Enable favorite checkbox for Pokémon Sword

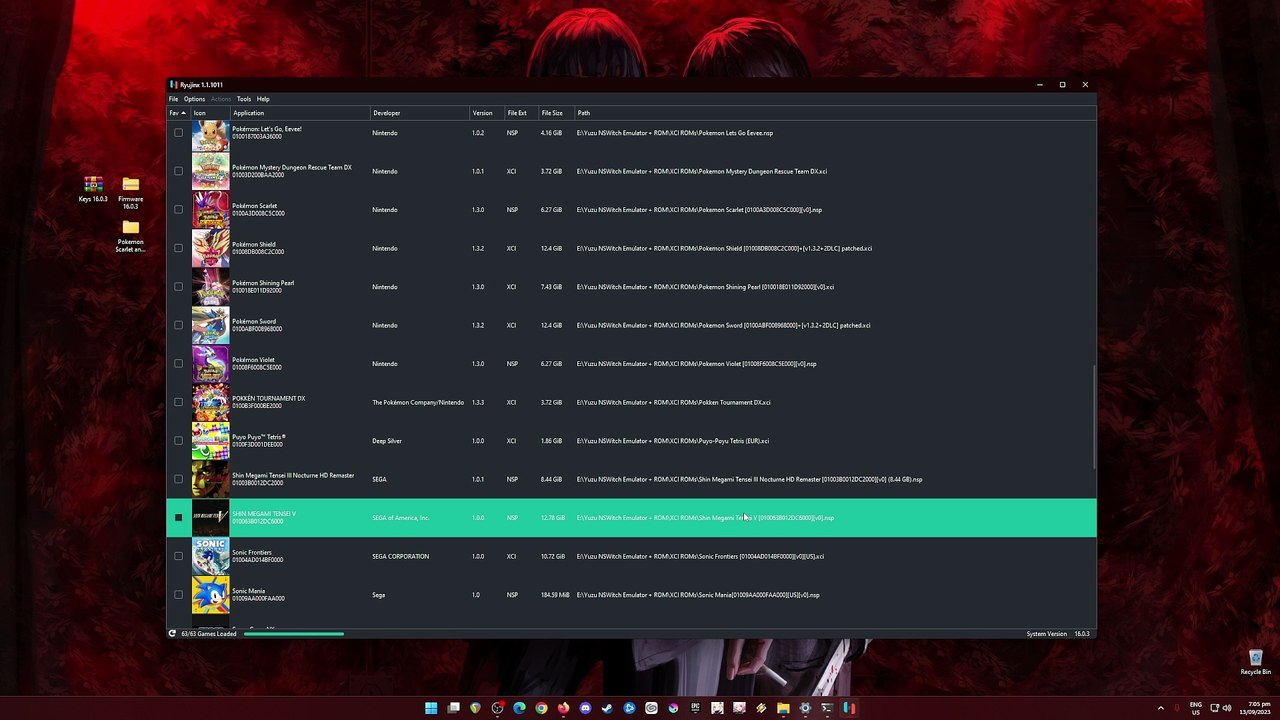click(178, 325)
